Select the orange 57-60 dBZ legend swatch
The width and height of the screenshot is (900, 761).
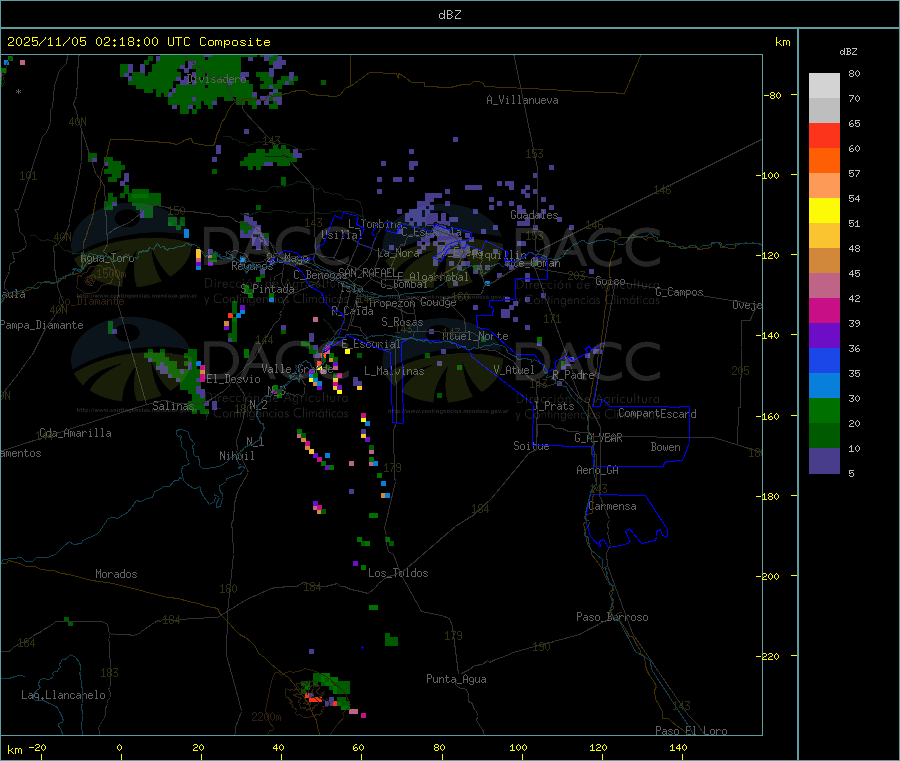[824, 161]
